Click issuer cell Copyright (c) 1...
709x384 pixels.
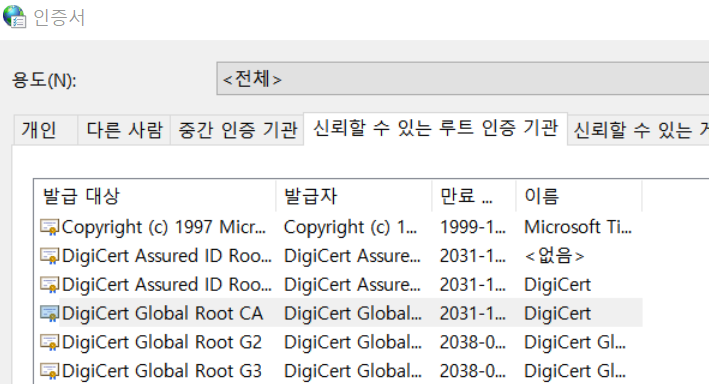pos(350,227)
